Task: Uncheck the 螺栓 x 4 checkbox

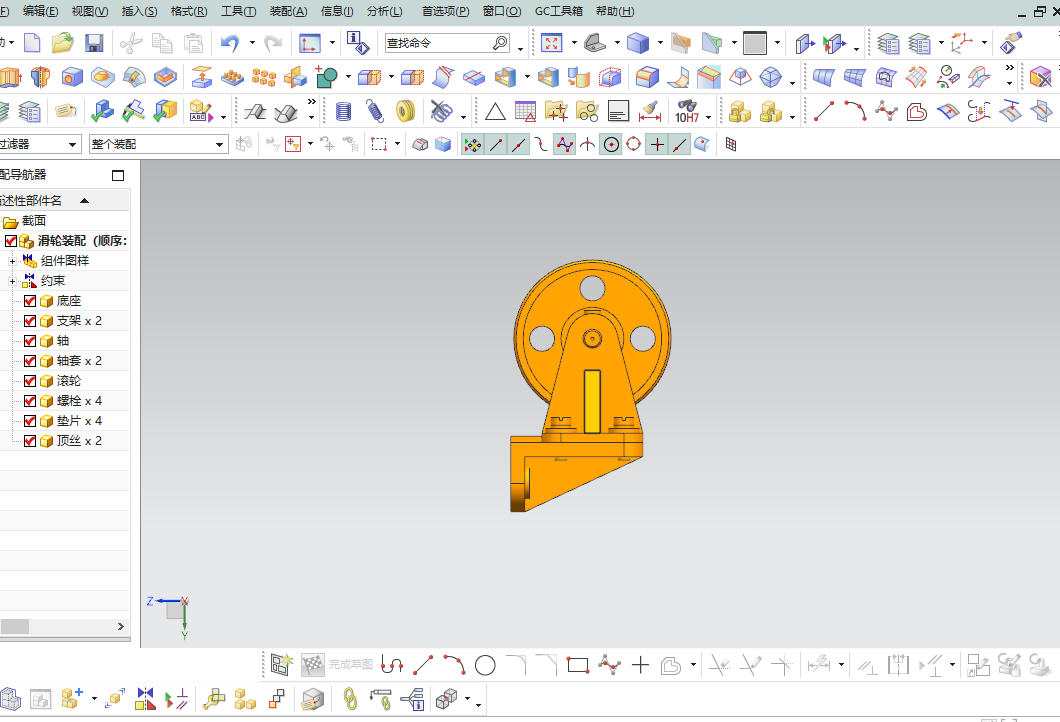Action: click(x=30, y=401)
